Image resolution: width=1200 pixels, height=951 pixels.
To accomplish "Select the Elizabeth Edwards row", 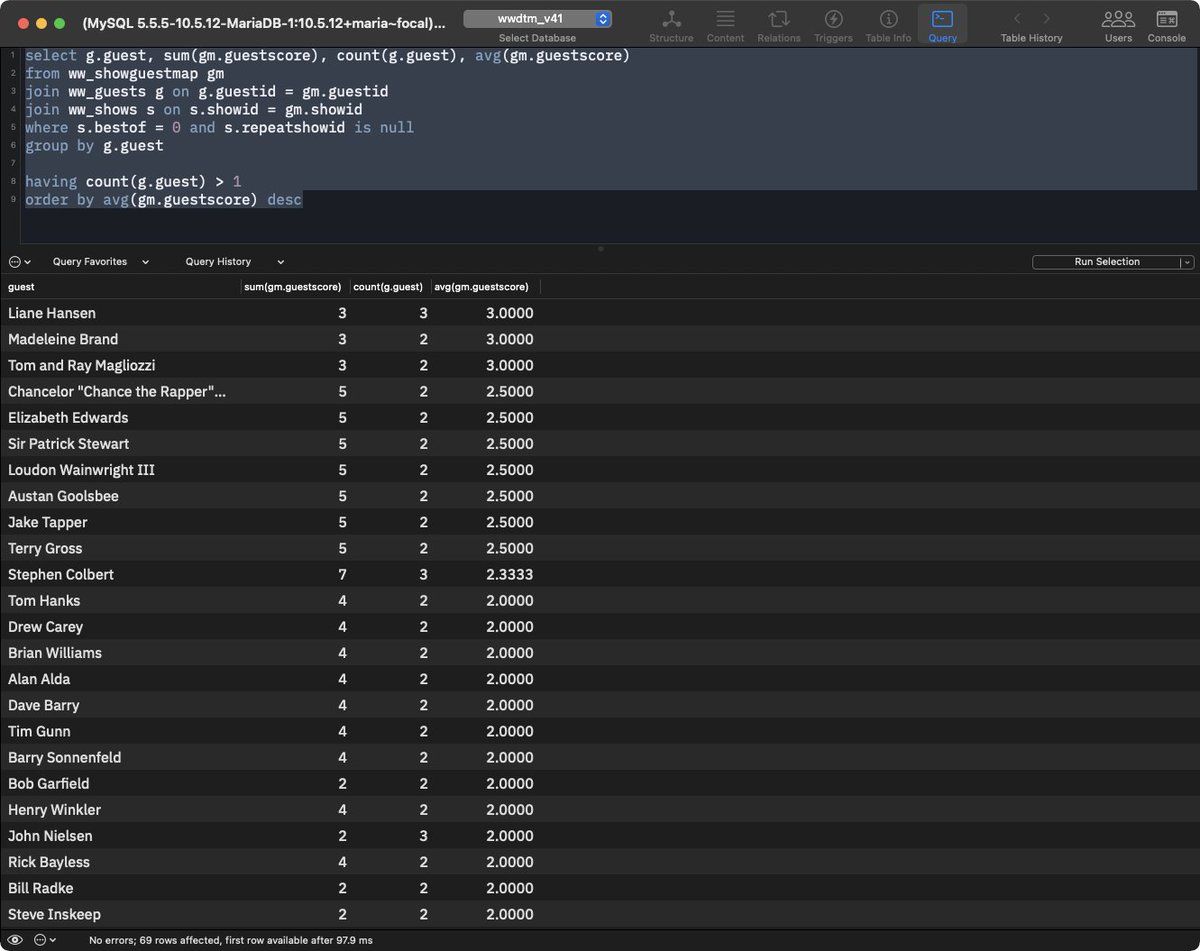I will click(600, 417).
